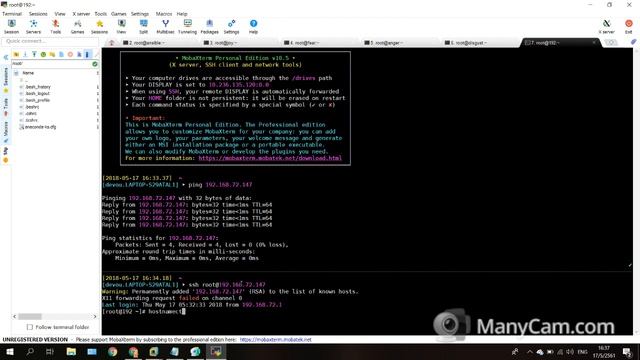Viewport: 640px width, 360px height.
Task: Open the Tools menu
Action: click(x=100, y=14)
